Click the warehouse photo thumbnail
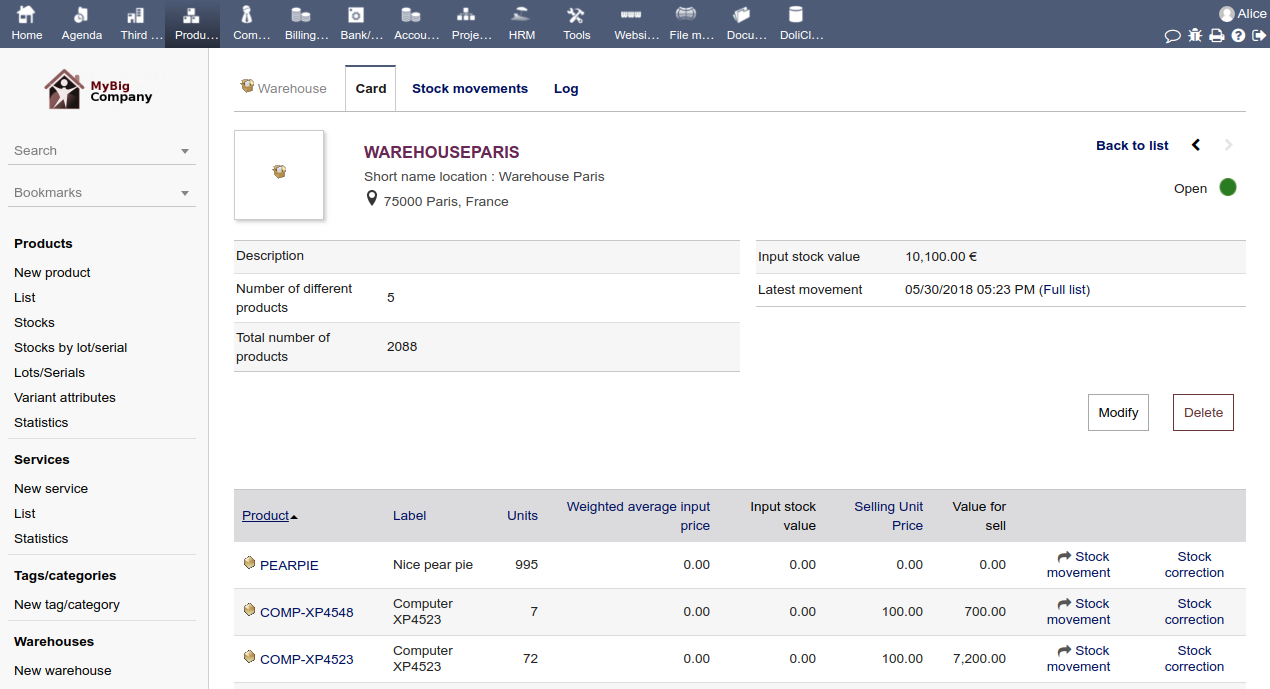 coord(279,174)
